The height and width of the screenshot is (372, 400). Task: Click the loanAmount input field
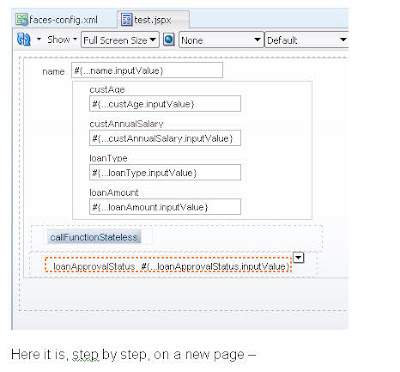(165, 207)
